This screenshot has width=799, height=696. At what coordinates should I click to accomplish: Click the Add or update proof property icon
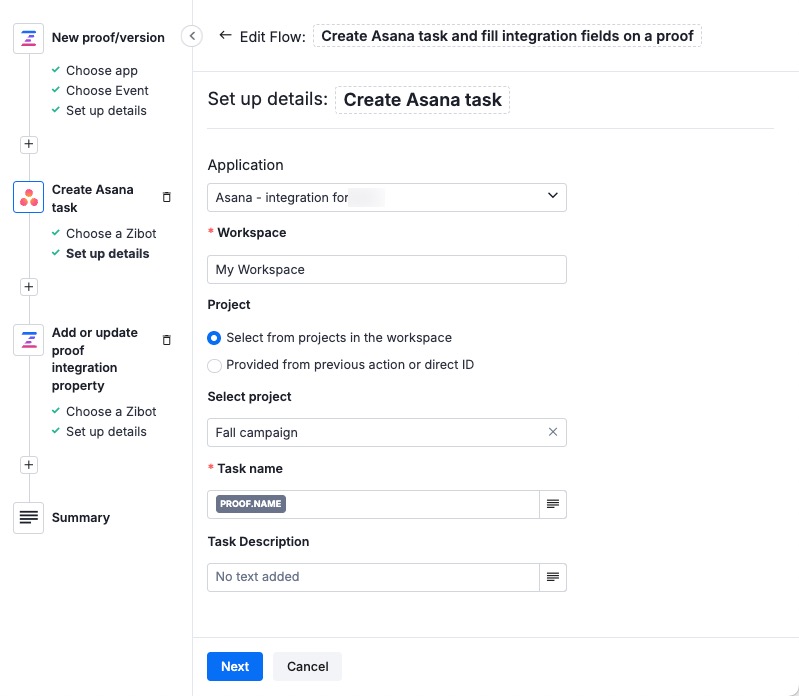click(x=29, y=340)
